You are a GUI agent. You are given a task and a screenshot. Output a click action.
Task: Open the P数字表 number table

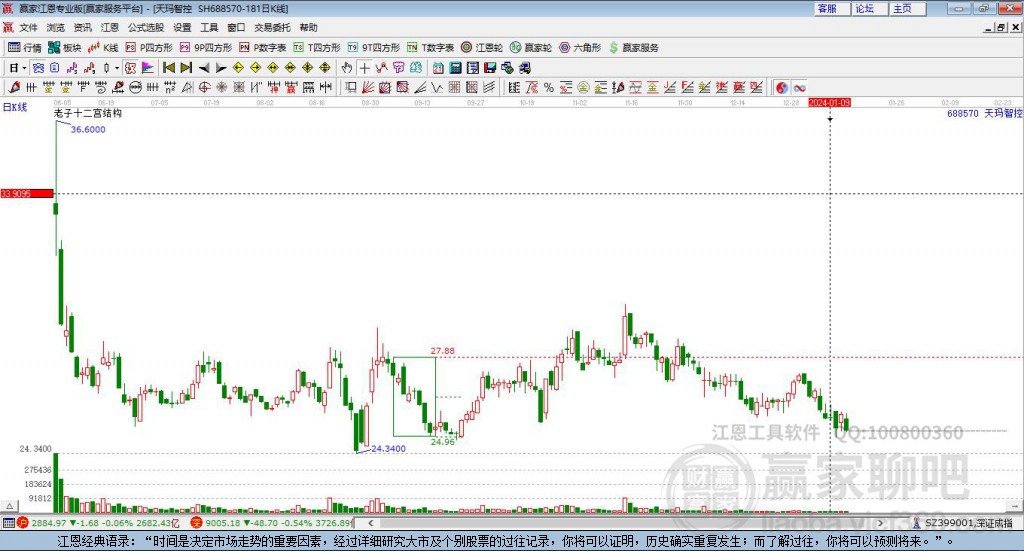click(263, 48)
